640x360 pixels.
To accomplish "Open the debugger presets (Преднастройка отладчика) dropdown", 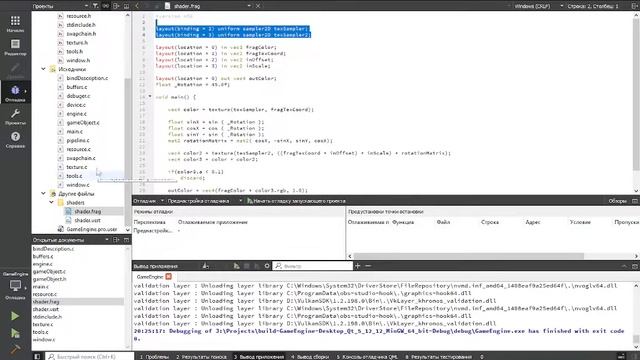I will click(205, 201).
